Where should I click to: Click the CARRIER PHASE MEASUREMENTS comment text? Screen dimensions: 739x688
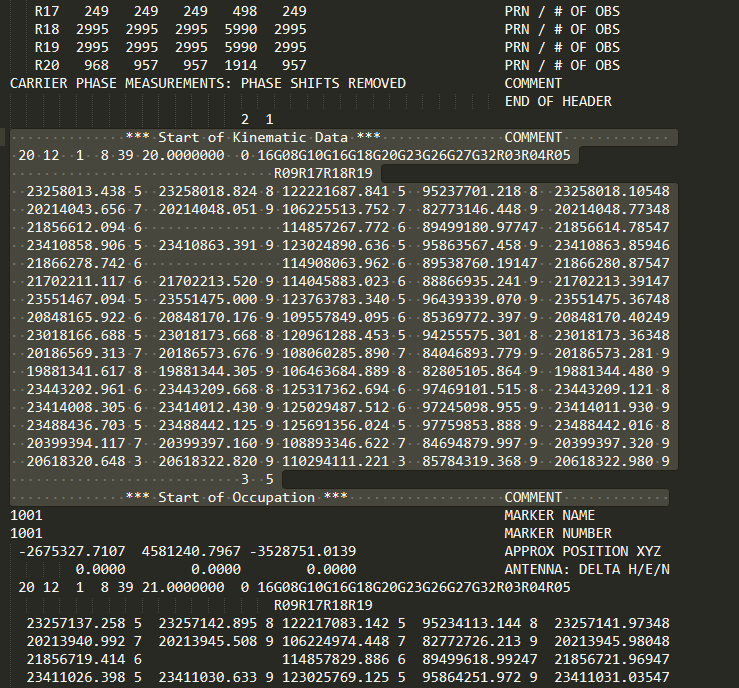pos(208,83)
